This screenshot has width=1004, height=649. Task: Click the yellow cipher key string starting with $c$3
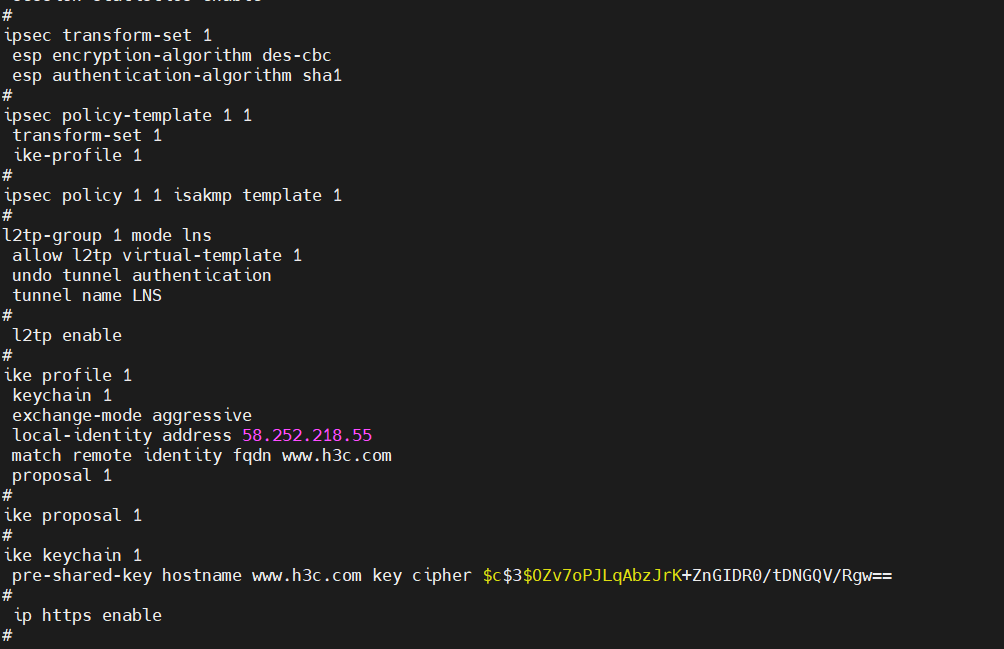click(580, 575)
